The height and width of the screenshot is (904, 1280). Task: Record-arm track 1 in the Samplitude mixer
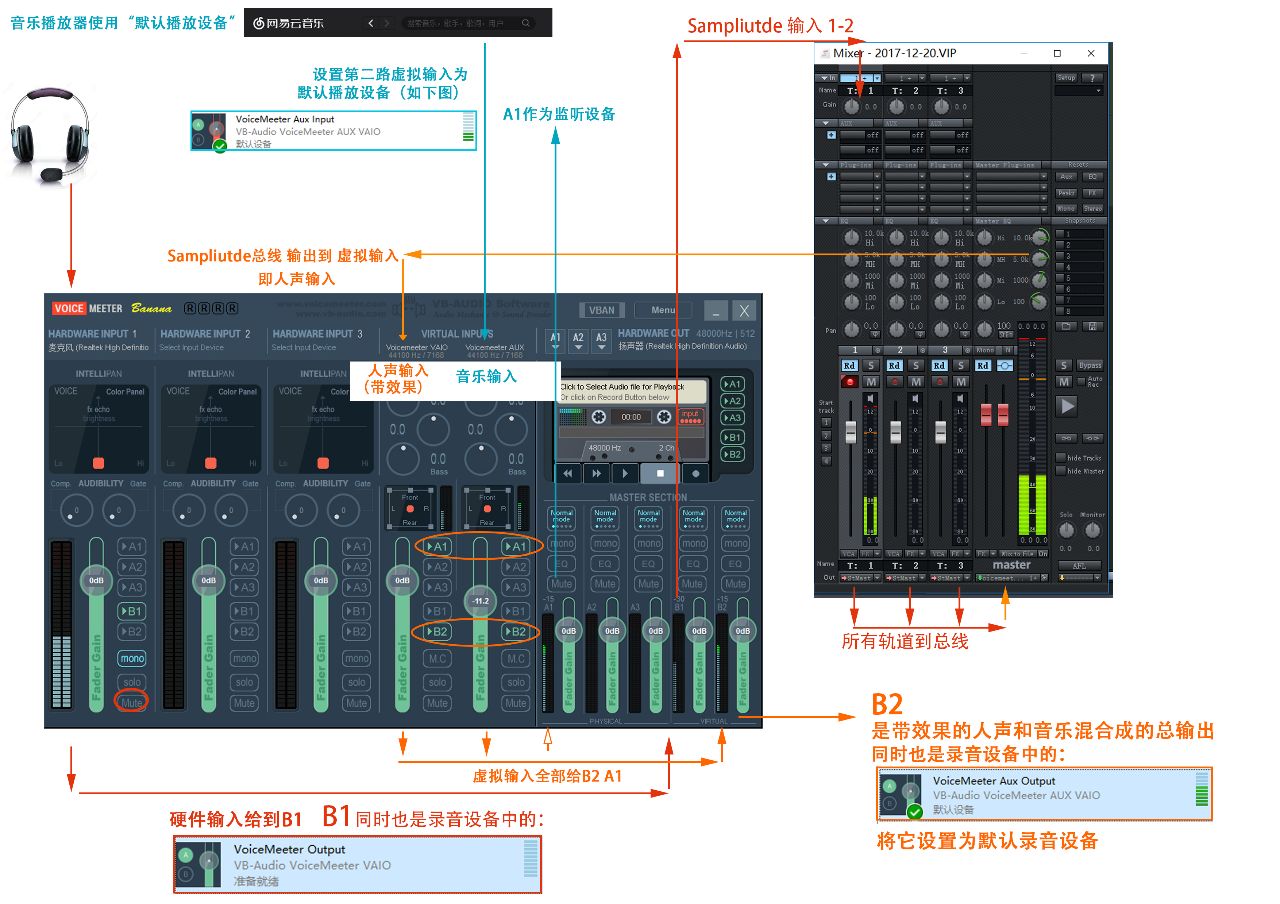(x=851, y=381)
